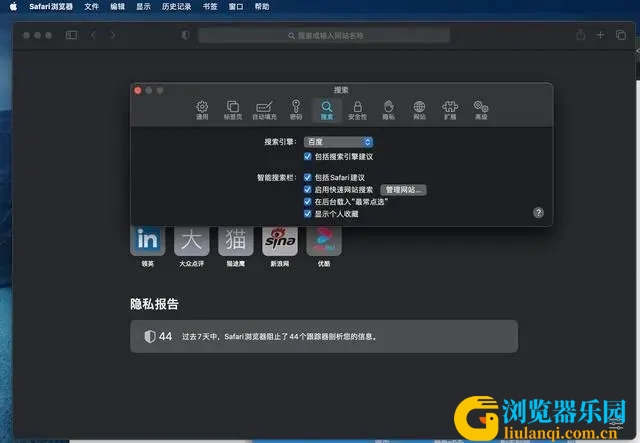Open the Advanced (高级) gears icon pane
This screenshot has height=443, width=640.
click(481, 110)
